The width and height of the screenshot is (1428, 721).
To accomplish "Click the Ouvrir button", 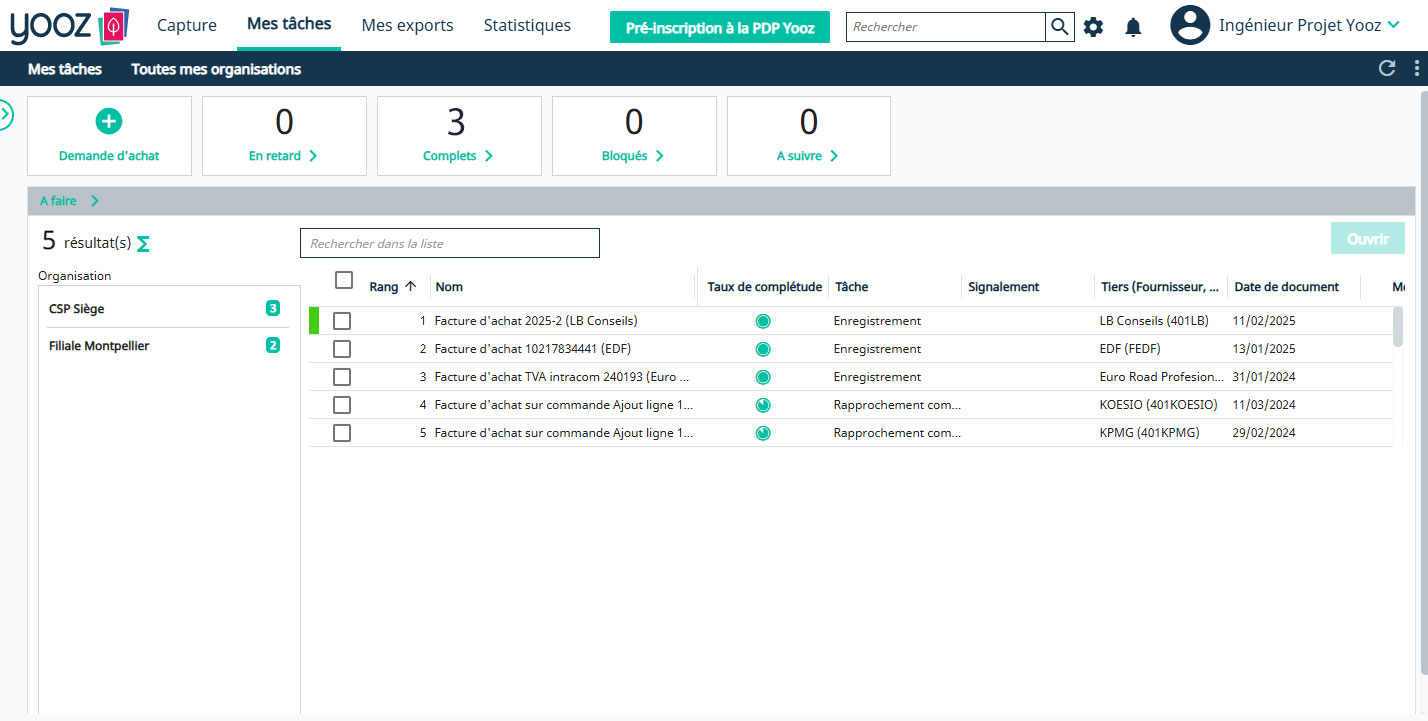I will tap(1368, 239).
